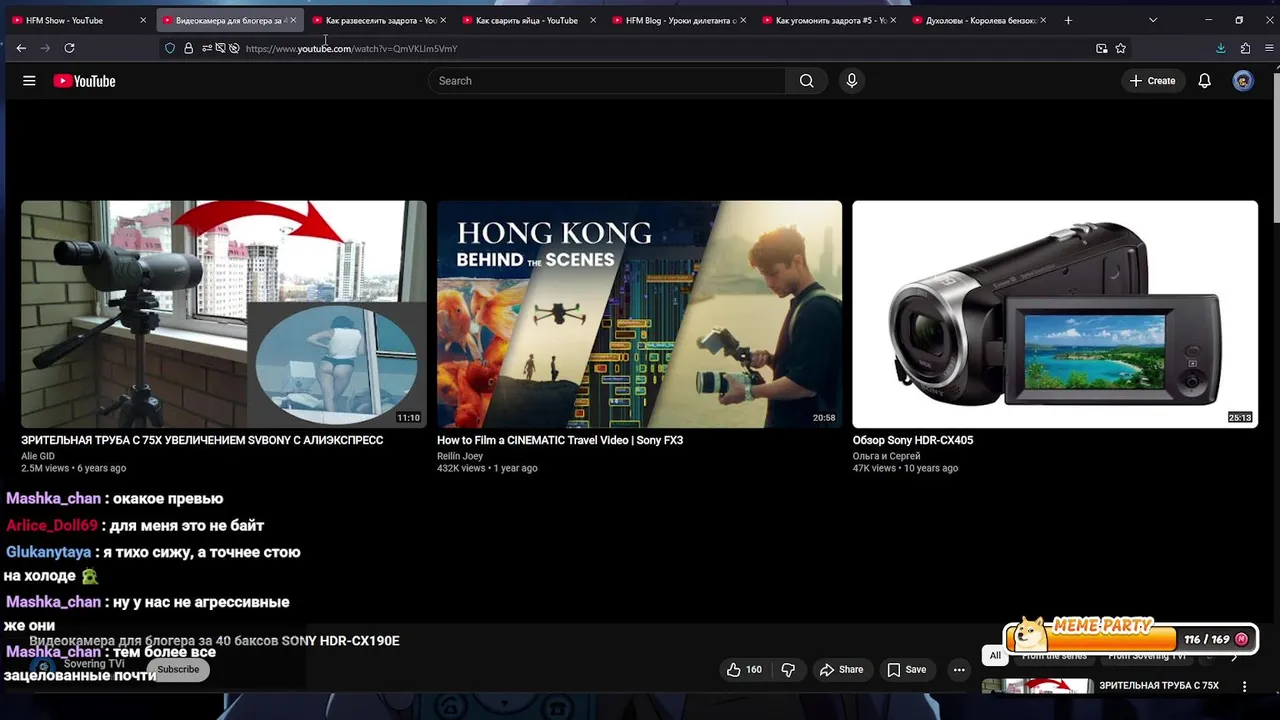The image size is (1280, 720).
Task: Click the picture-in-picture icon in address bar
Action: (x=1101, y=48)
